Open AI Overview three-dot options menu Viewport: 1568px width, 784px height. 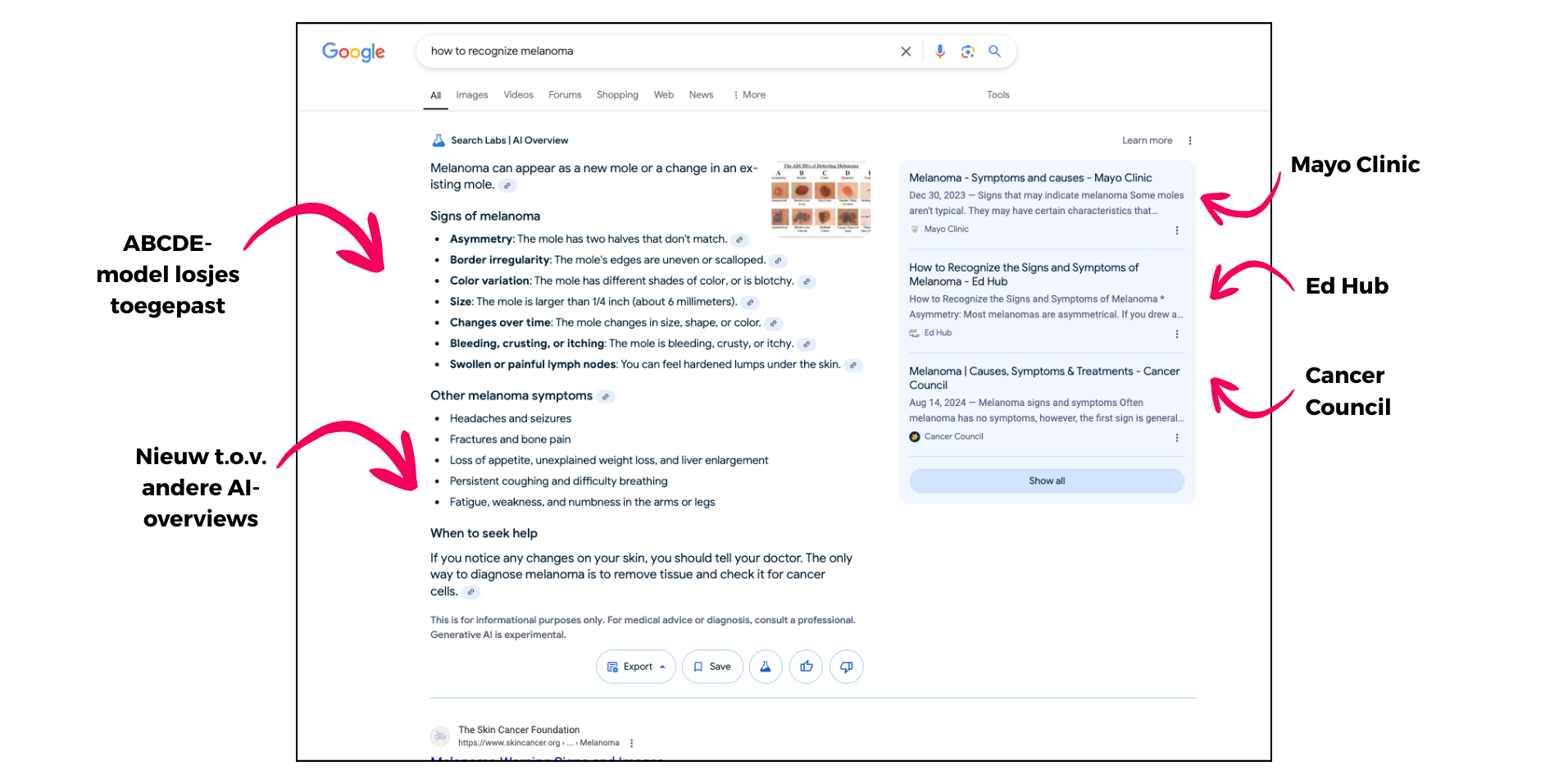point(1190,140)
